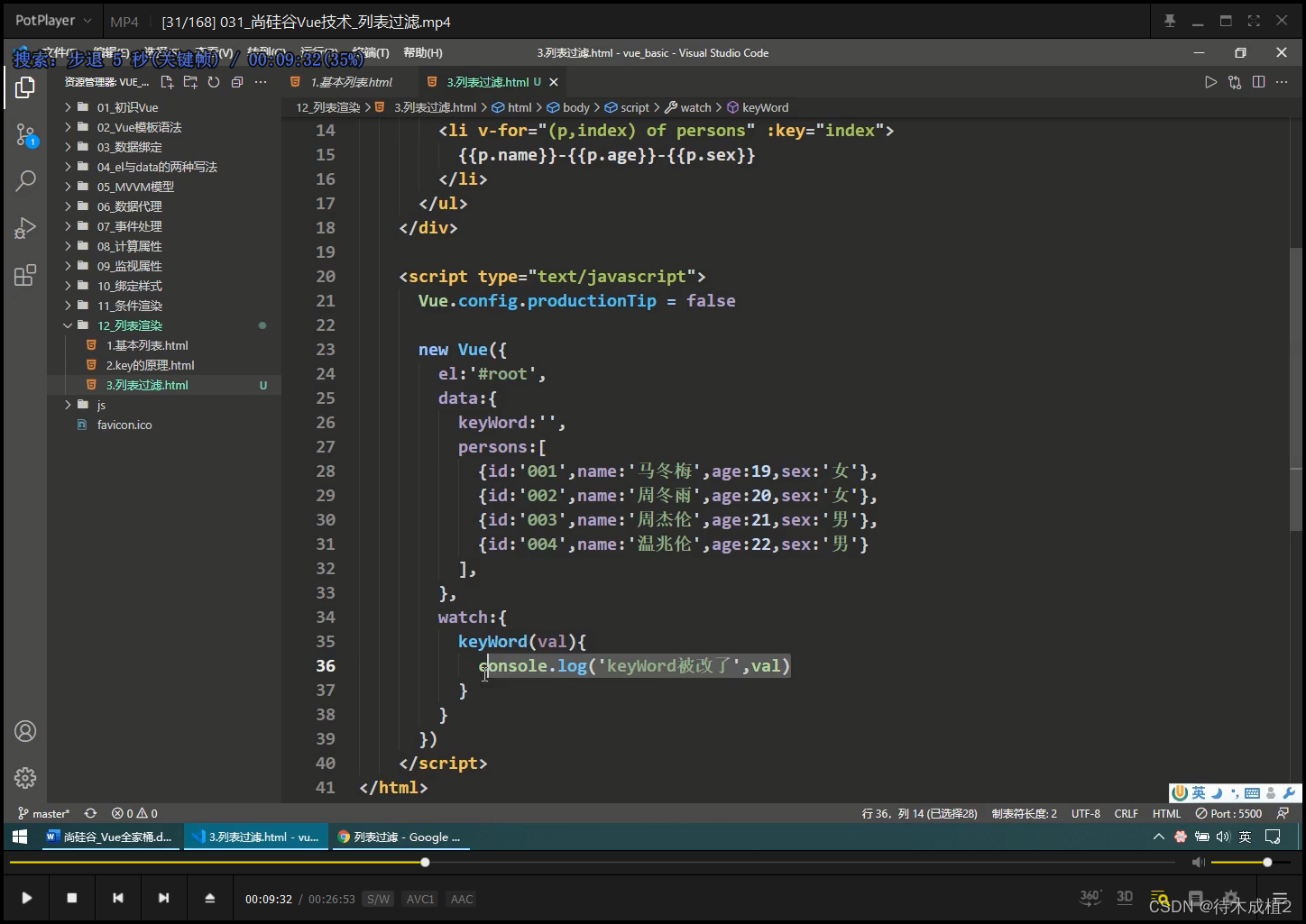This screenshot has width=1306, height=924.
Task: Show errors and warnings count in the status bar
Action: pos(134,813)
